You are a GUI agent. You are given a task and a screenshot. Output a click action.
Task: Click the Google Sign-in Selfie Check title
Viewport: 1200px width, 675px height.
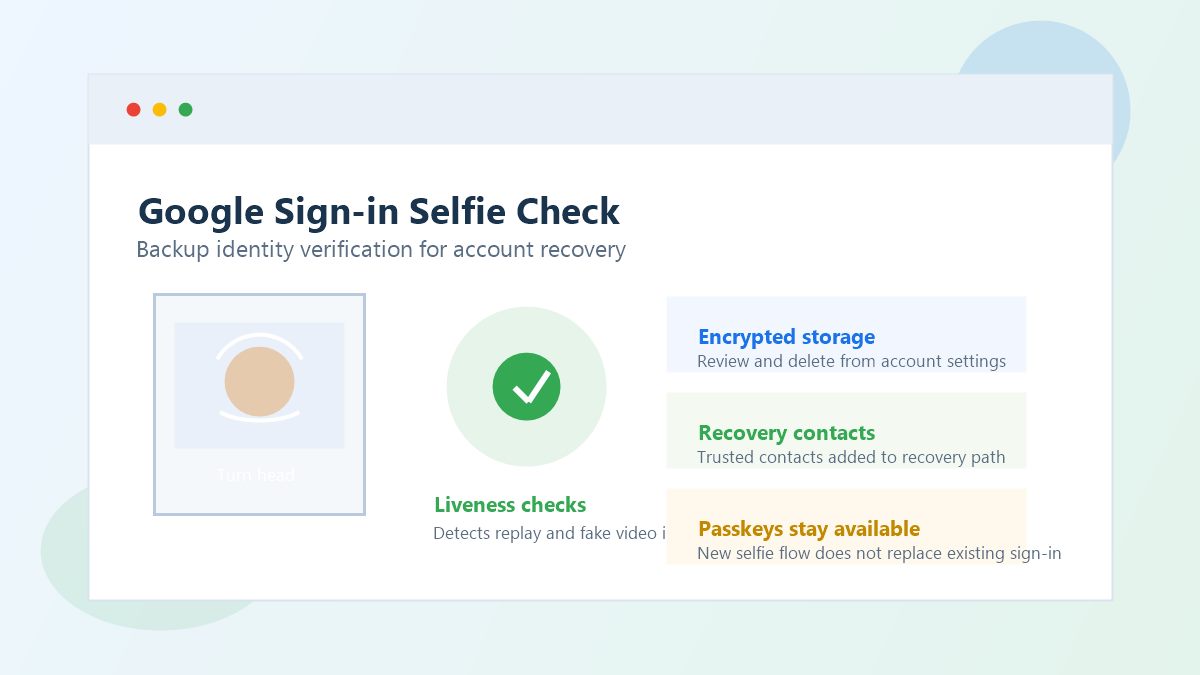379,211
